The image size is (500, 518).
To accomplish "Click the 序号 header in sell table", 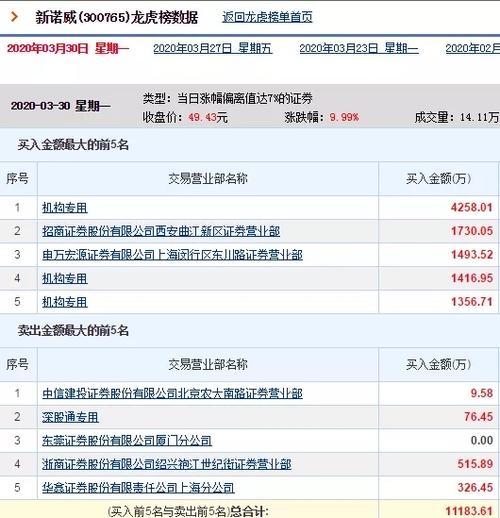I will click(17, 364).
